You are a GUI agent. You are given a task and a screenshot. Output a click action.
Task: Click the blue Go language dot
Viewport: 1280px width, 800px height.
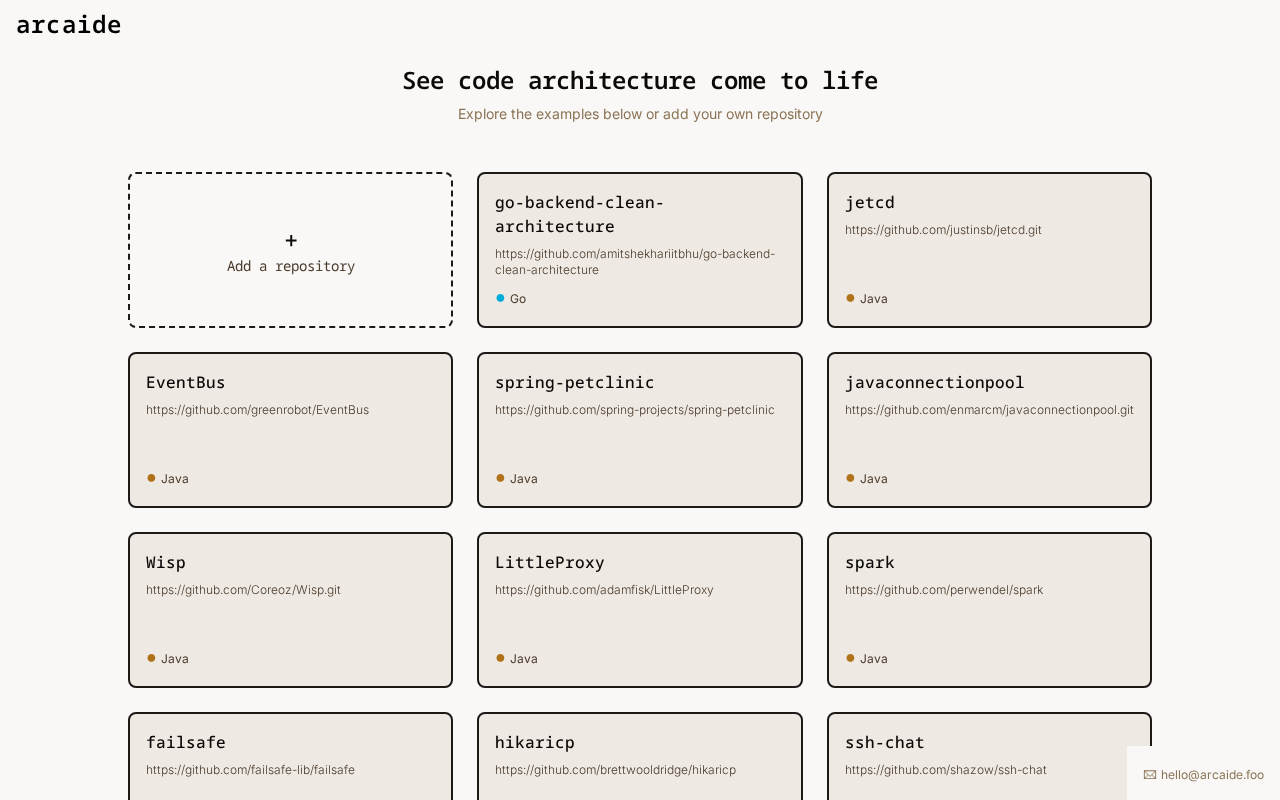coord(500,298)
